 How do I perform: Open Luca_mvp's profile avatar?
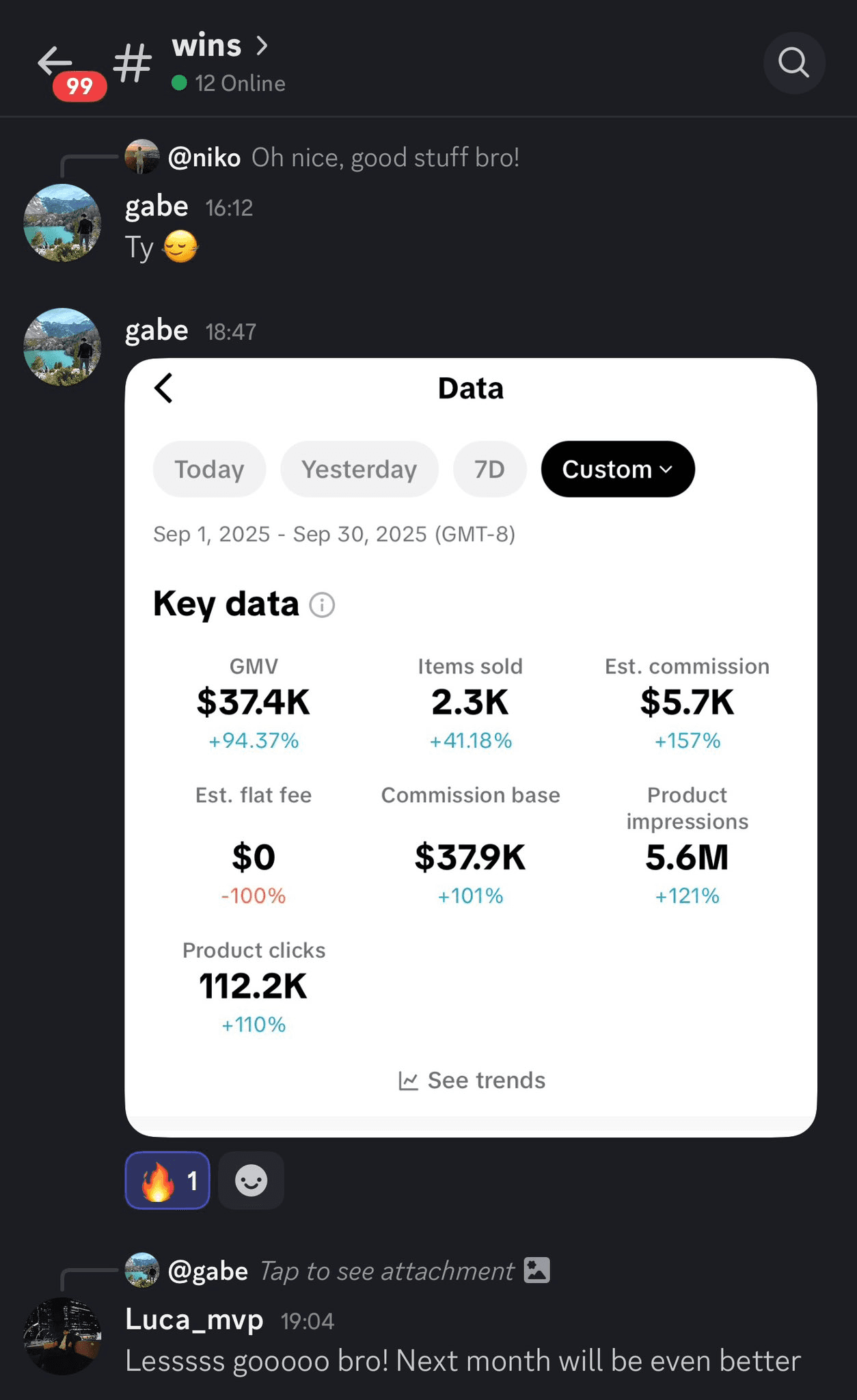[62, 1336]
